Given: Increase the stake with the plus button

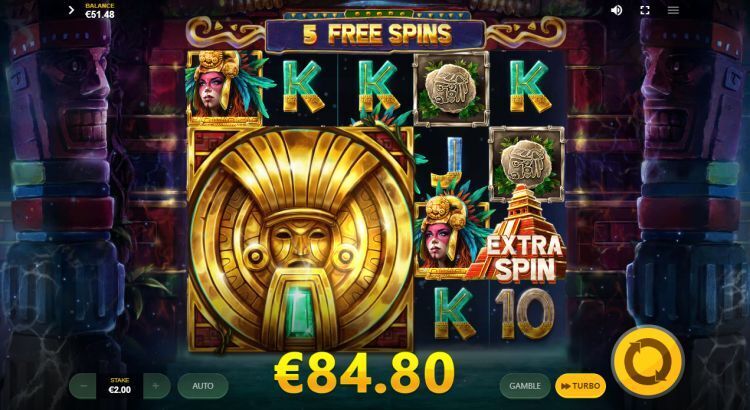Looking at the screenshot, I should pyautogui.click(x=156, y=386).
